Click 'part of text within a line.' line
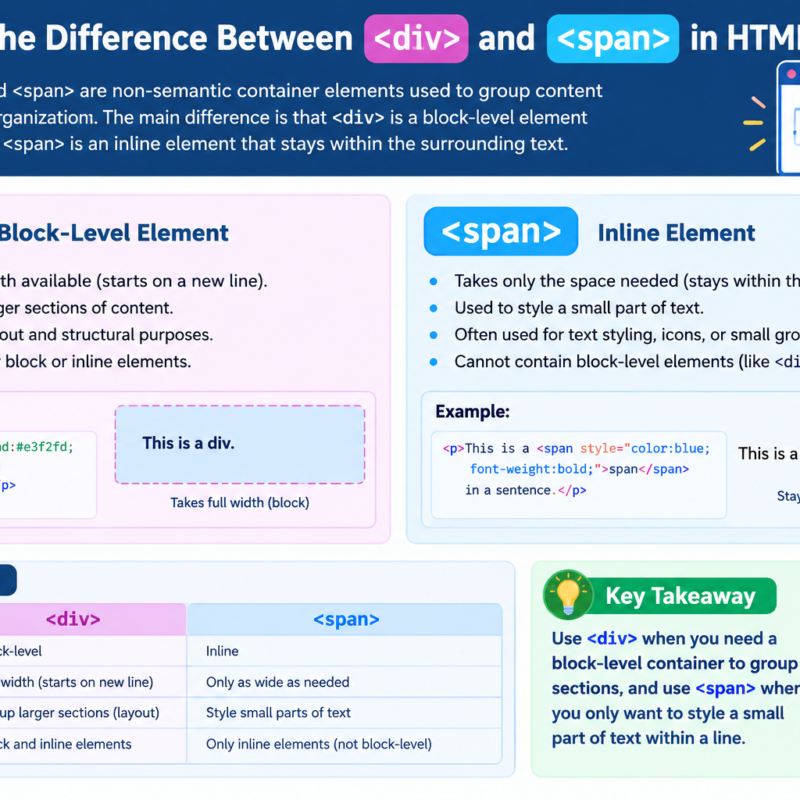Viewport: 800px width, 800px height. pyautogui.click(x=648, y=738)
